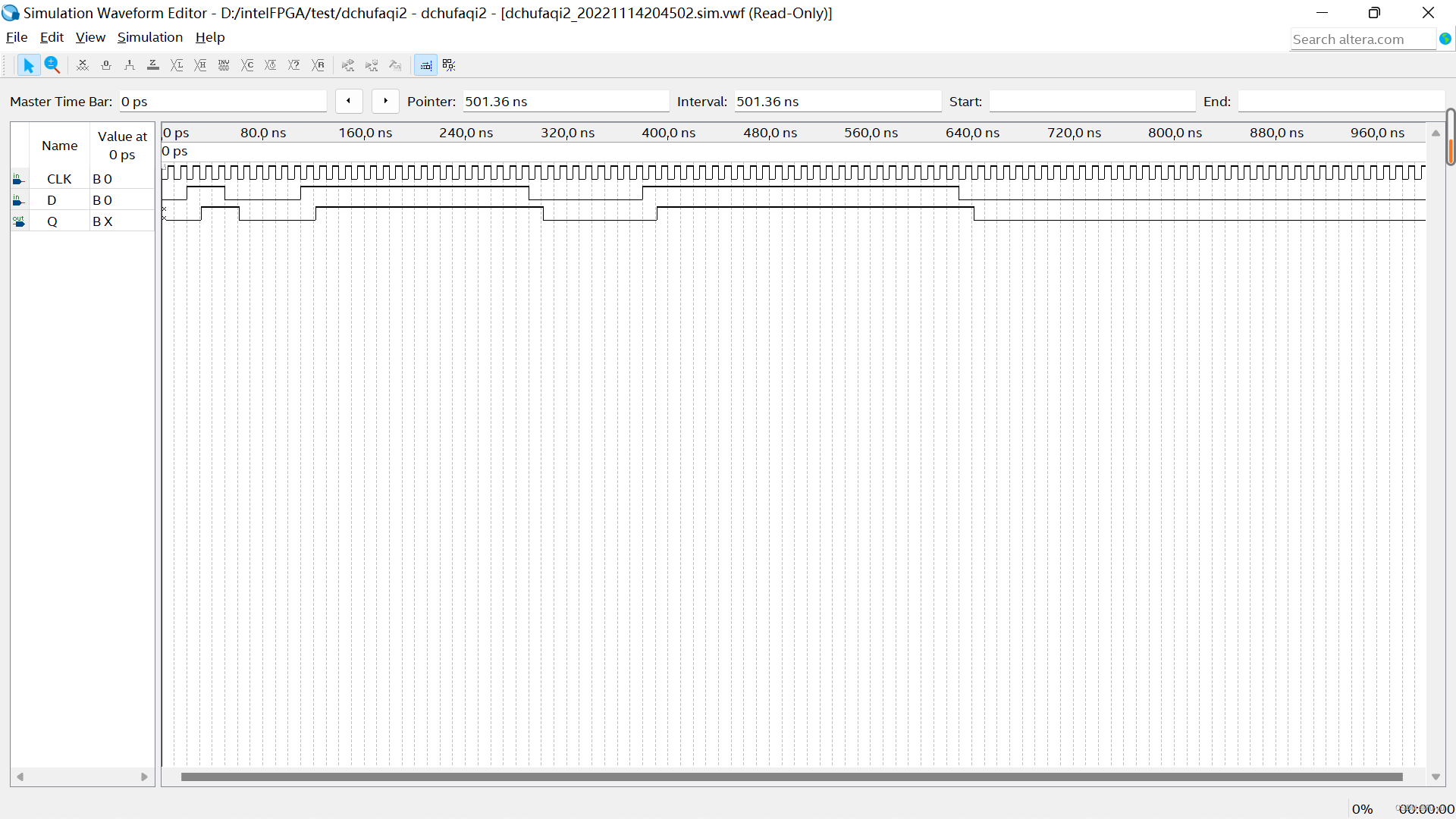Select the Q signal row
The width and height of the screenshot is (1456, 819).
(83, 221)
